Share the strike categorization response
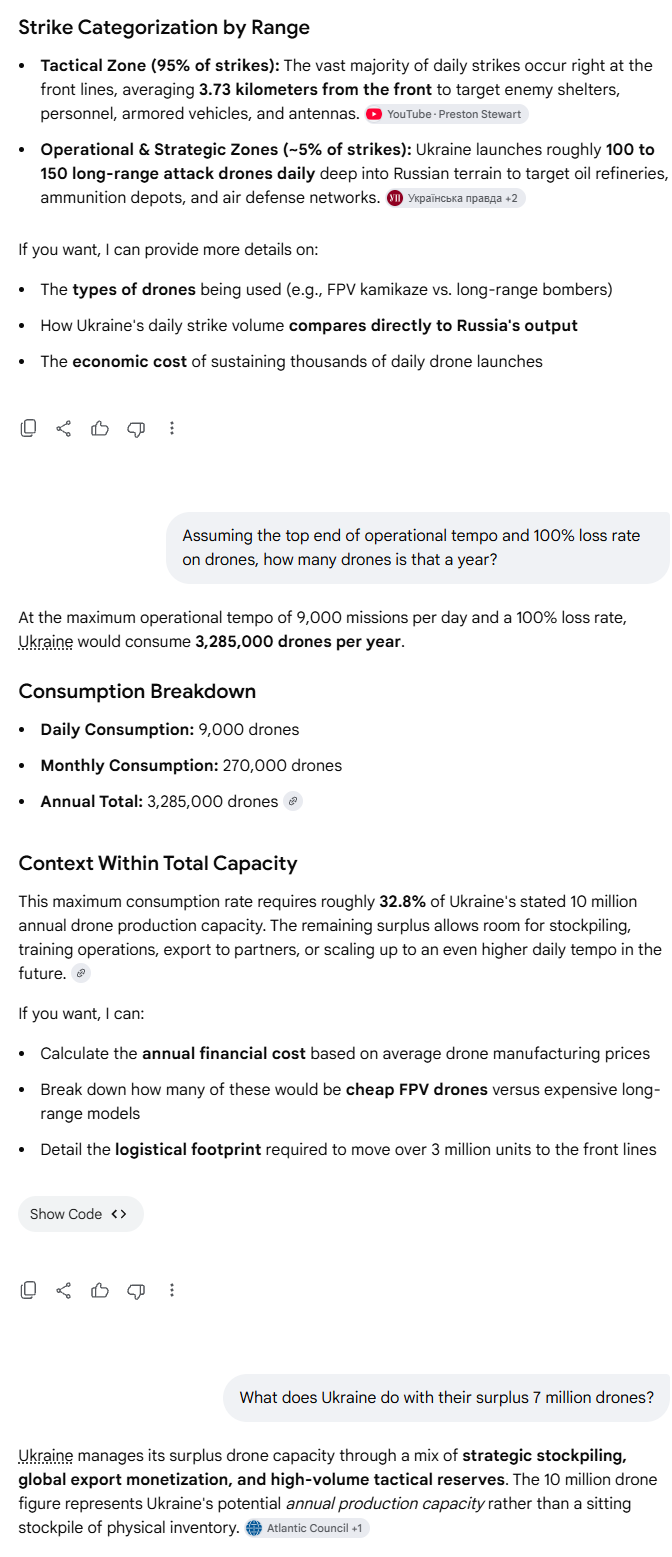Screen dimensions: 672x1557 [x=64, y=428]
